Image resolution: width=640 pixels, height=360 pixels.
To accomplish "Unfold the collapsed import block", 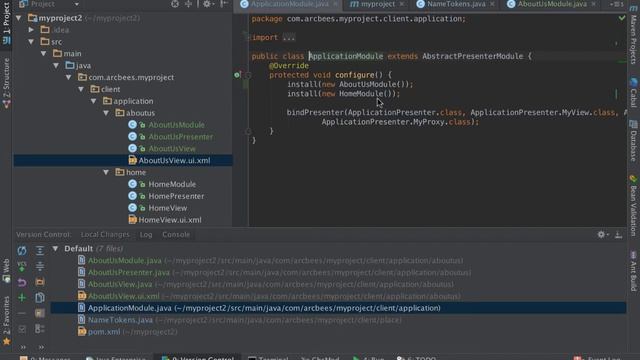I will [x=289, y=37].
